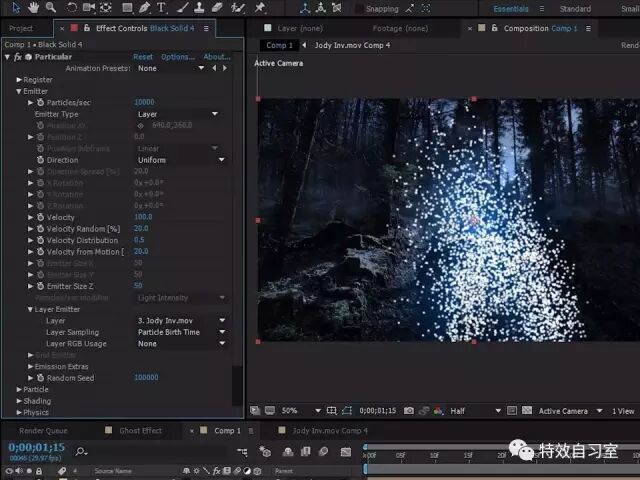
Task: Open Show Channel color management icon
Action: click(438, 411)
